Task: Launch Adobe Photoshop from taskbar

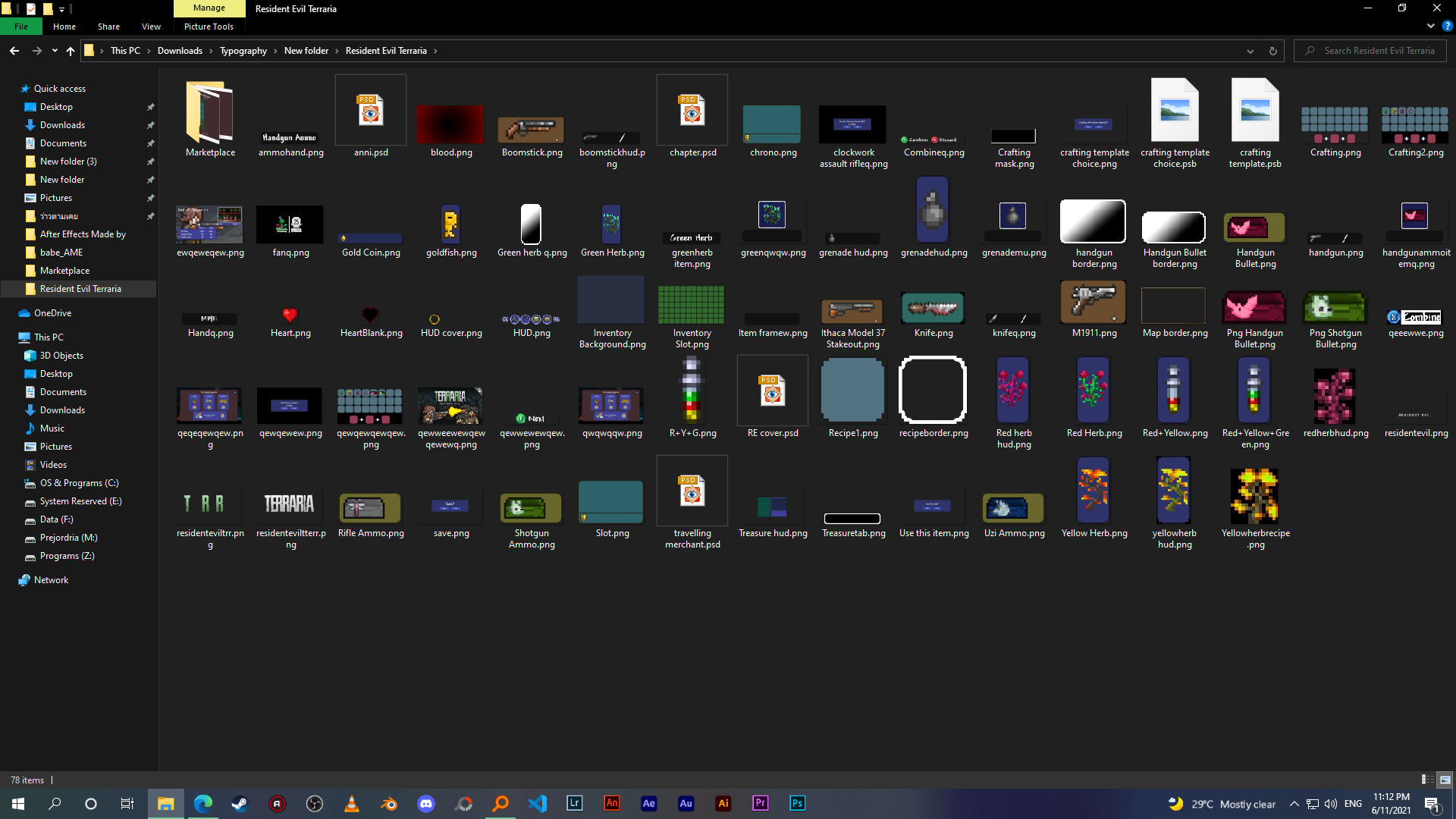Action: click(x=797, y=804)
